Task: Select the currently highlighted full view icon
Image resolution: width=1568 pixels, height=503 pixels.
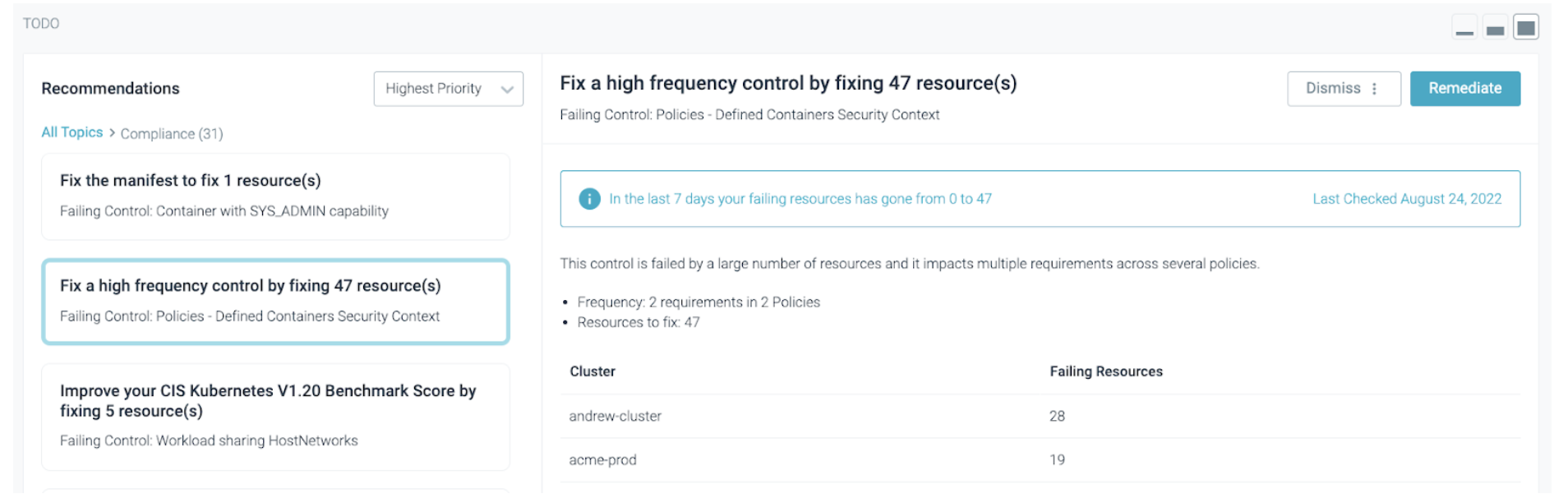Action: [1527, 27]
